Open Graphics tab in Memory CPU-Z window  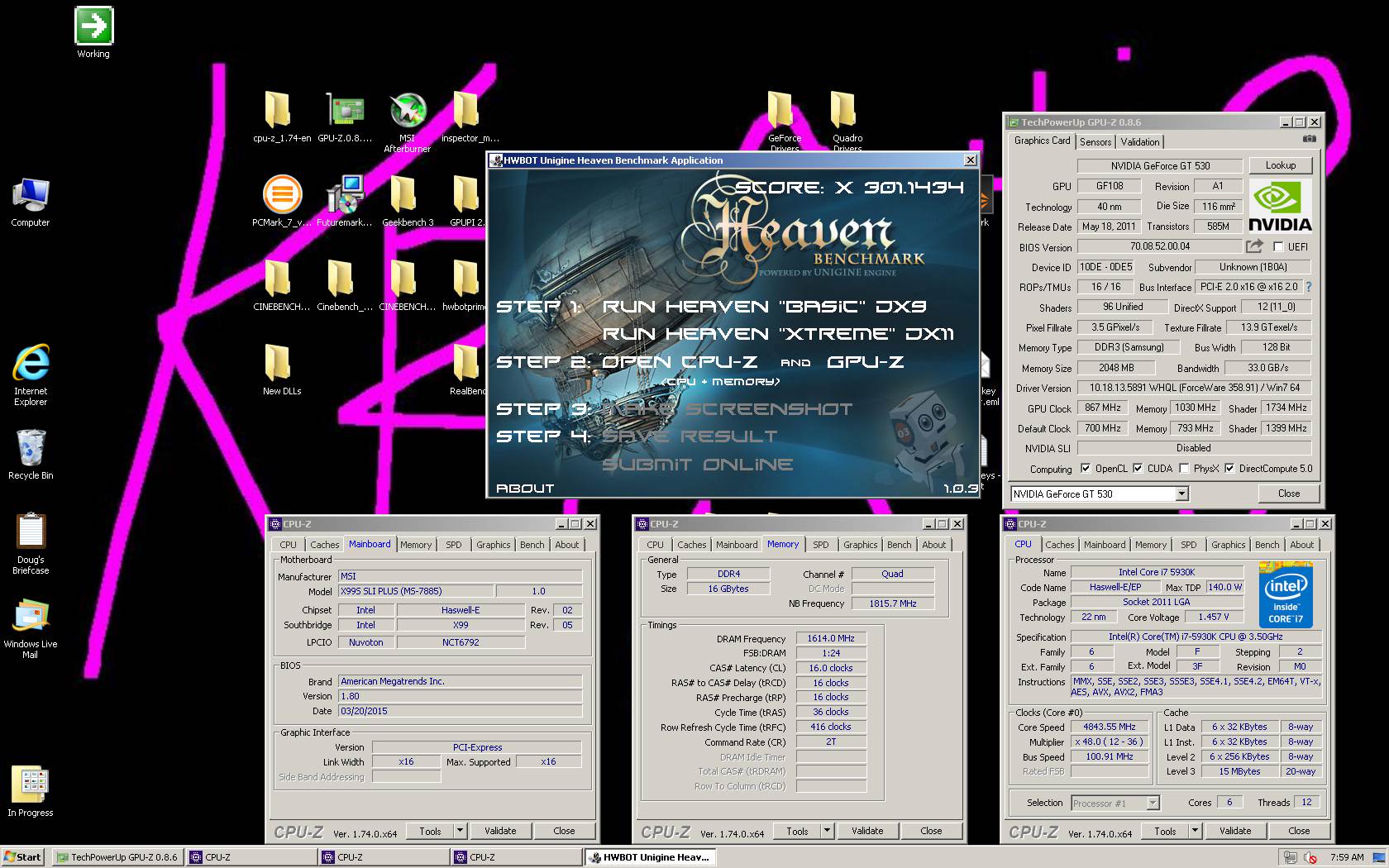point(861,545)
